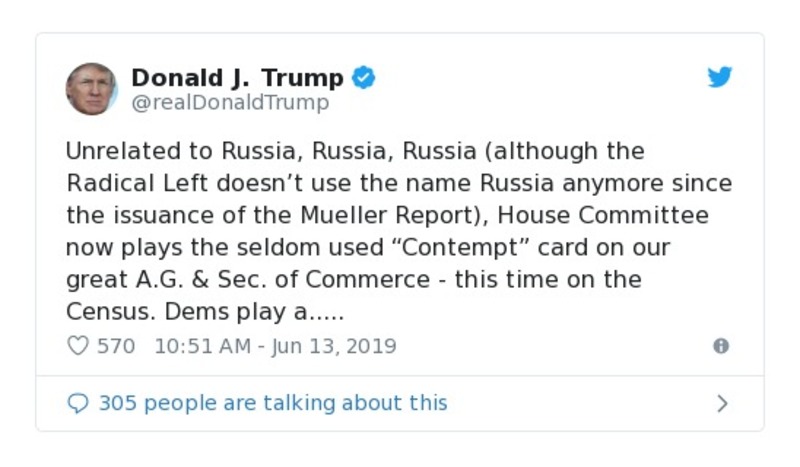Viewport: 800px width, 467px height.
Task: Open the tweet info icon
Action: pos(720,346)
